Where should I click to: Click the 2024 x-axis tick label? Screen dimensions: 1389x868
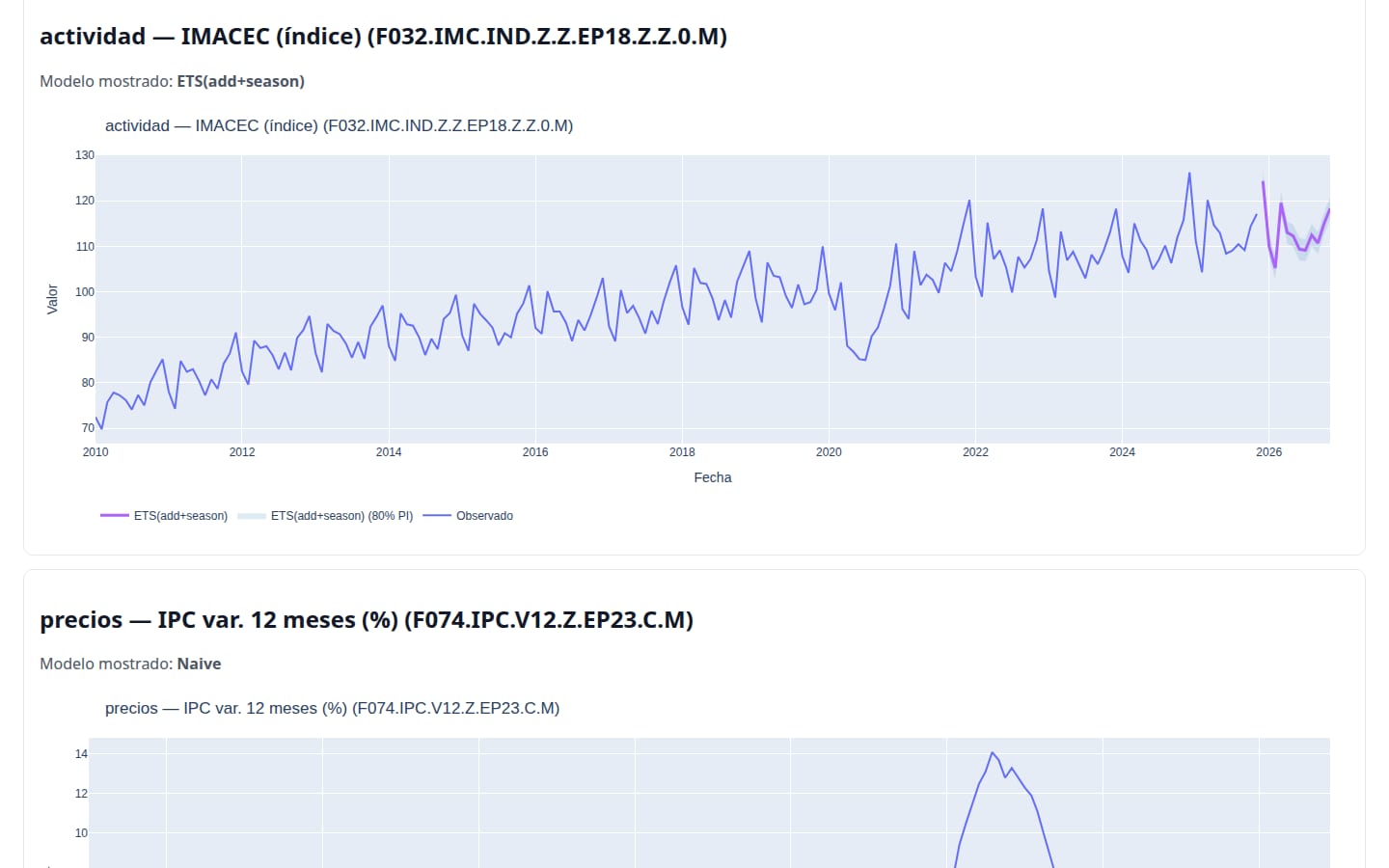point(1122,452)
